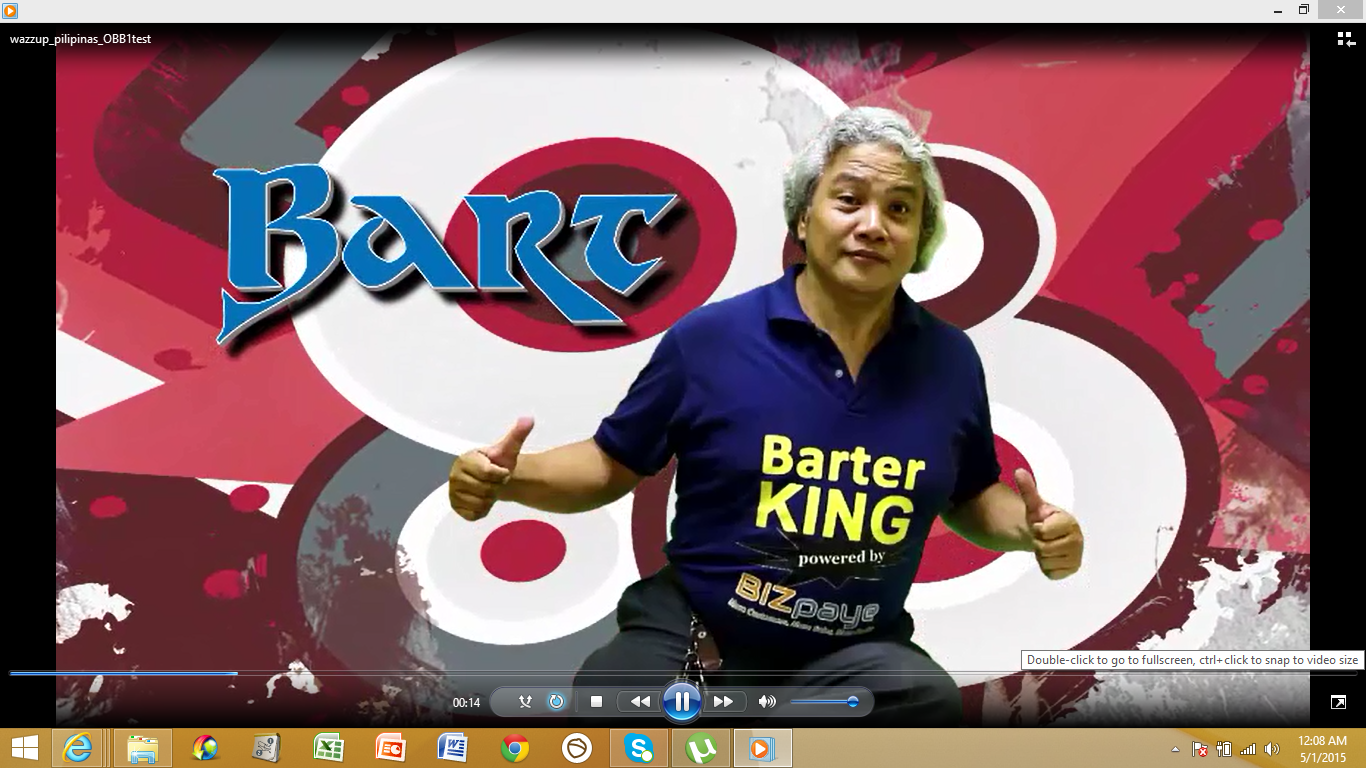Open the map-like app icon in taskbar

coord(267,748)
